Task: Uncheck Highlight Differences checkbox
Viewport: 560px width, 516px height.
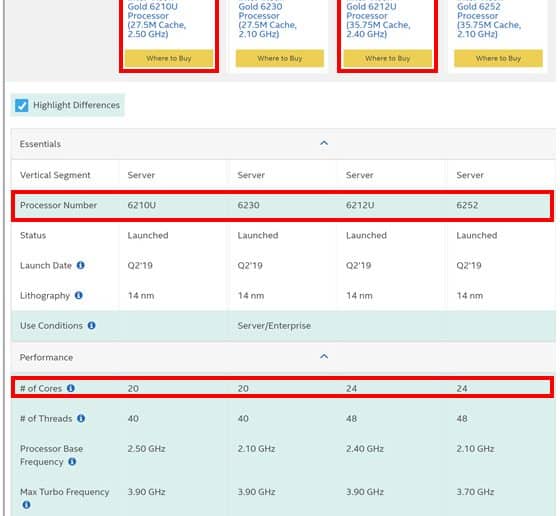Action: pos(21,105)
